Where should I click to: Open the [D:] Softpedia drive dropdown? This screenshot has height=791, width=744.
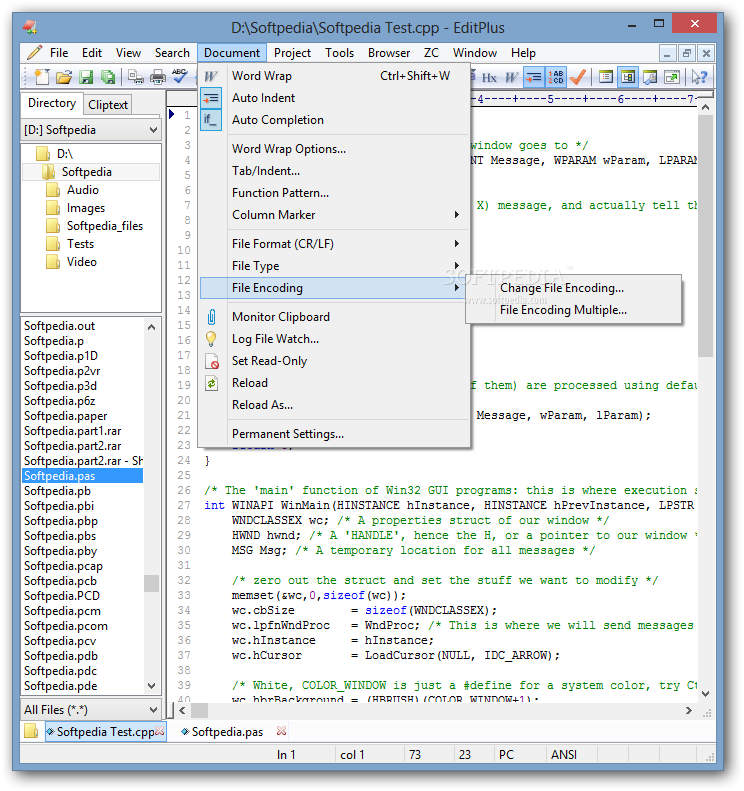(153, 130)
